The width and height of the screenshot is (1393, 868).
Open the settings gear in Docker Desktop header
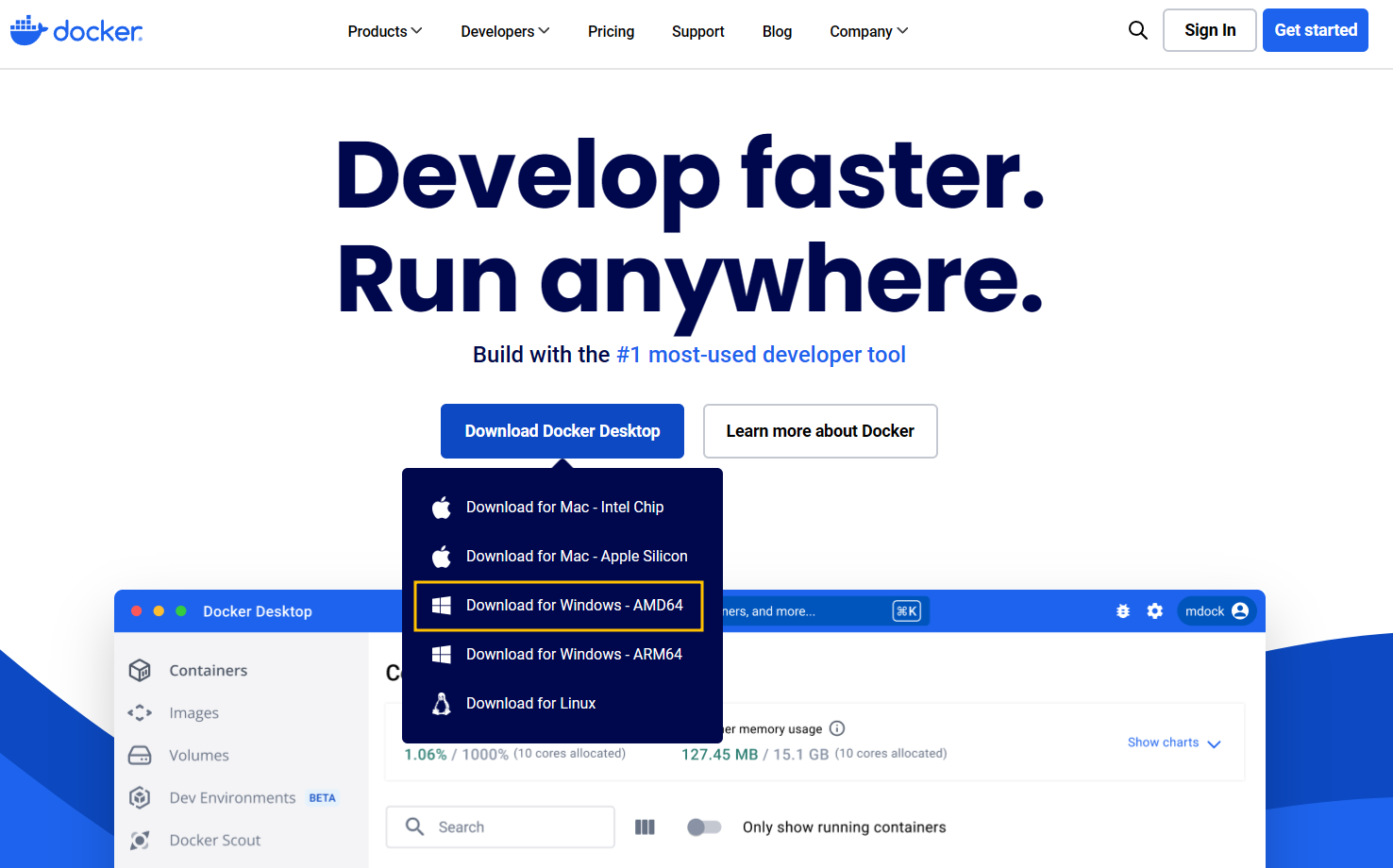click(x=1155, y=611)
